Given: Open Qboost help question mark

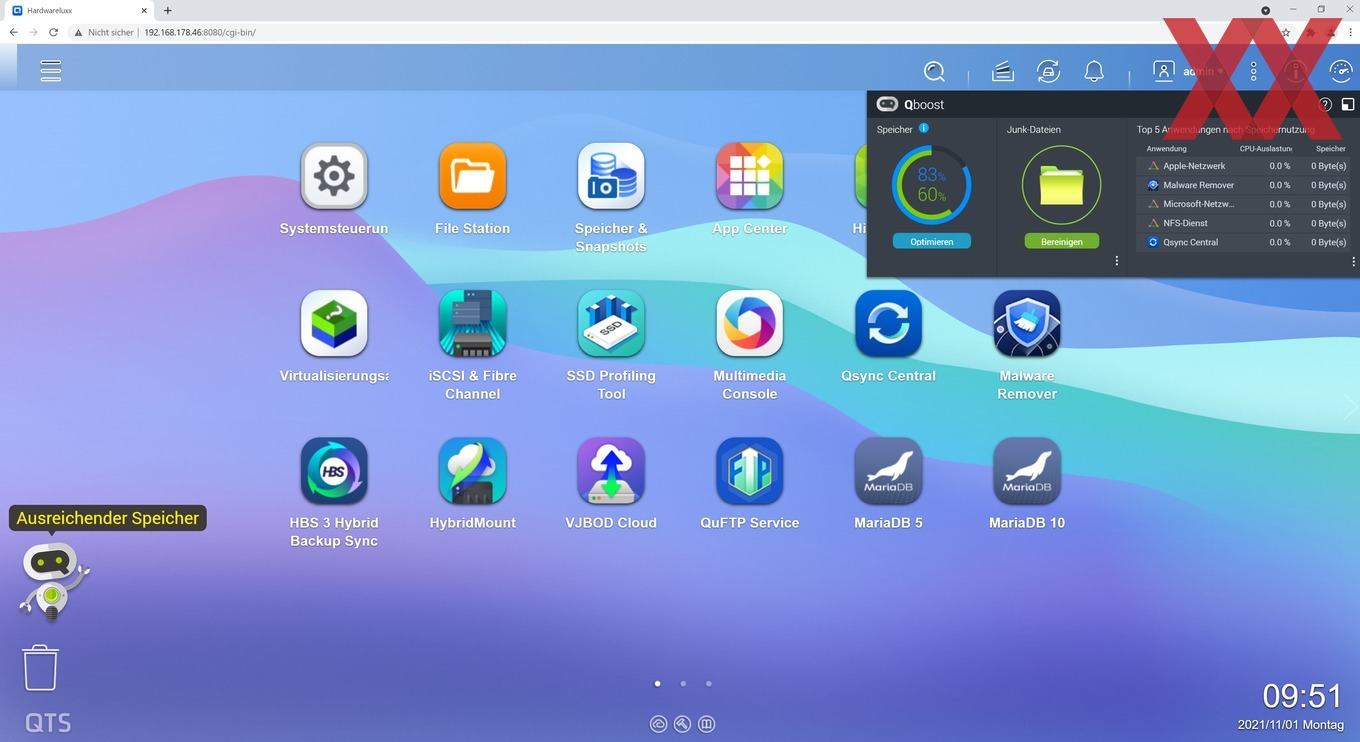Looking at the screenshot, I should click(1325, 104).
